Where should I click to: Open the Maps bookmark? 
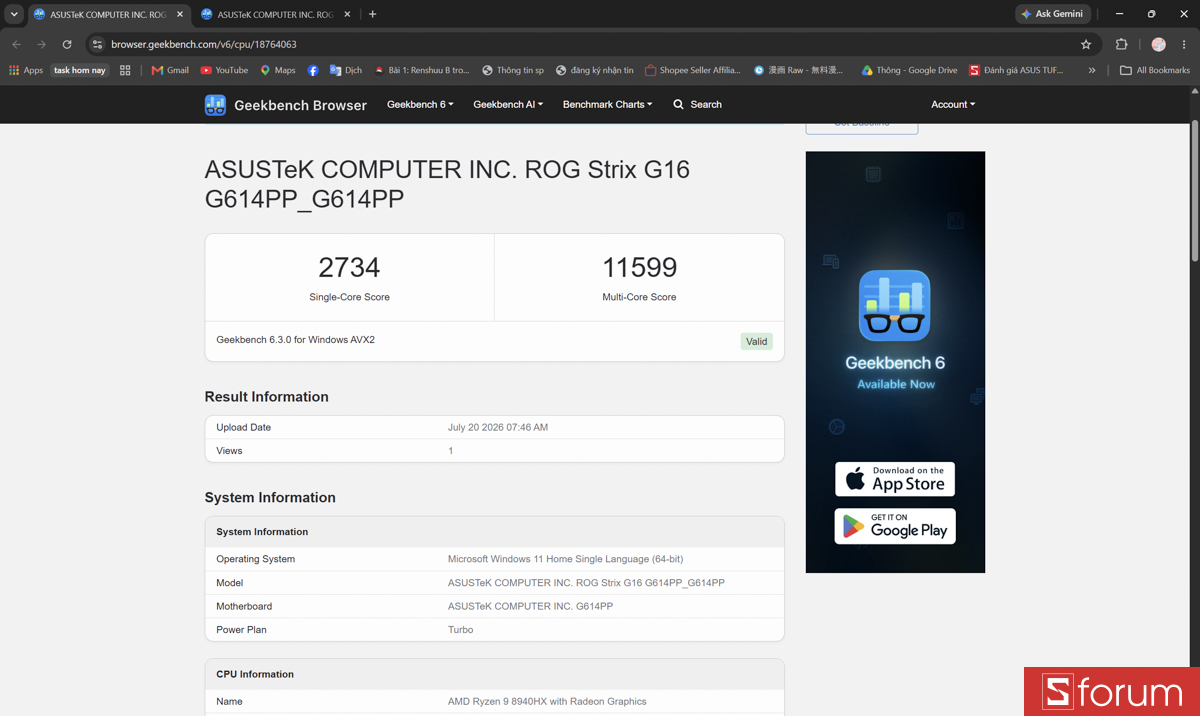tap(278, 70)
